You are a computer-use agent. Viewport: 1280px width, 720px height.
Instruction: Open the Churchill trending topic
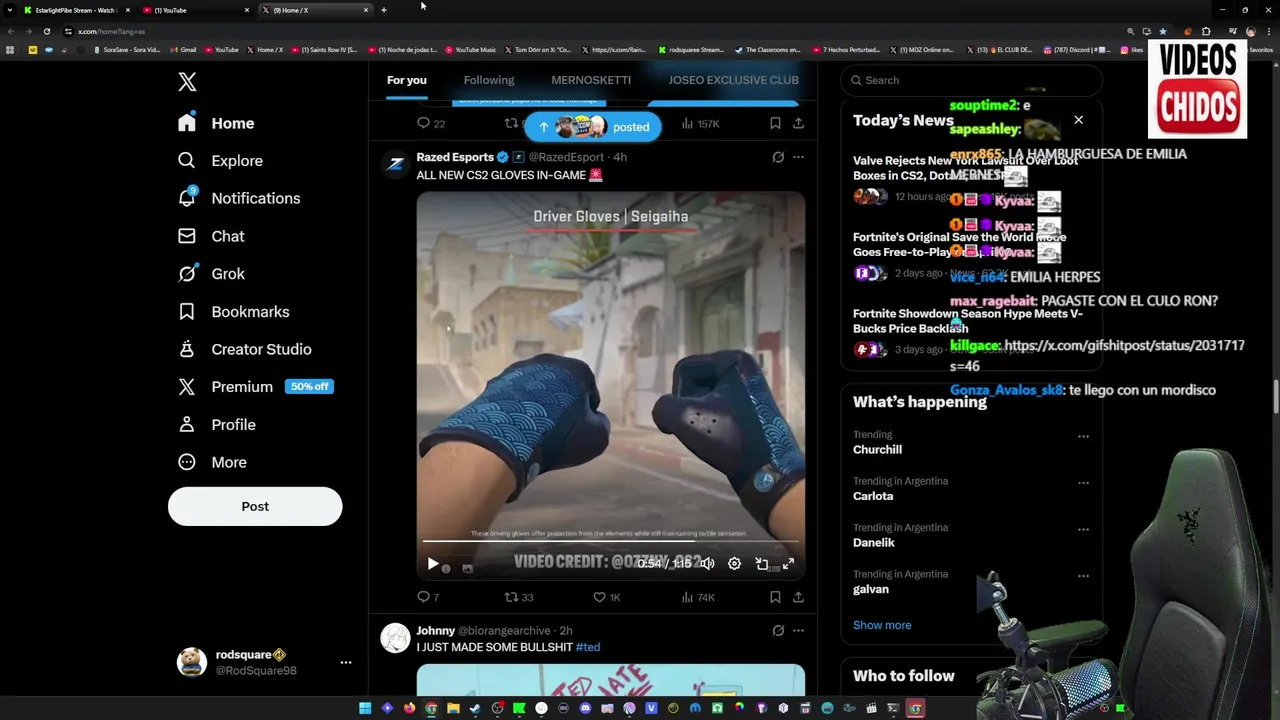877,450
